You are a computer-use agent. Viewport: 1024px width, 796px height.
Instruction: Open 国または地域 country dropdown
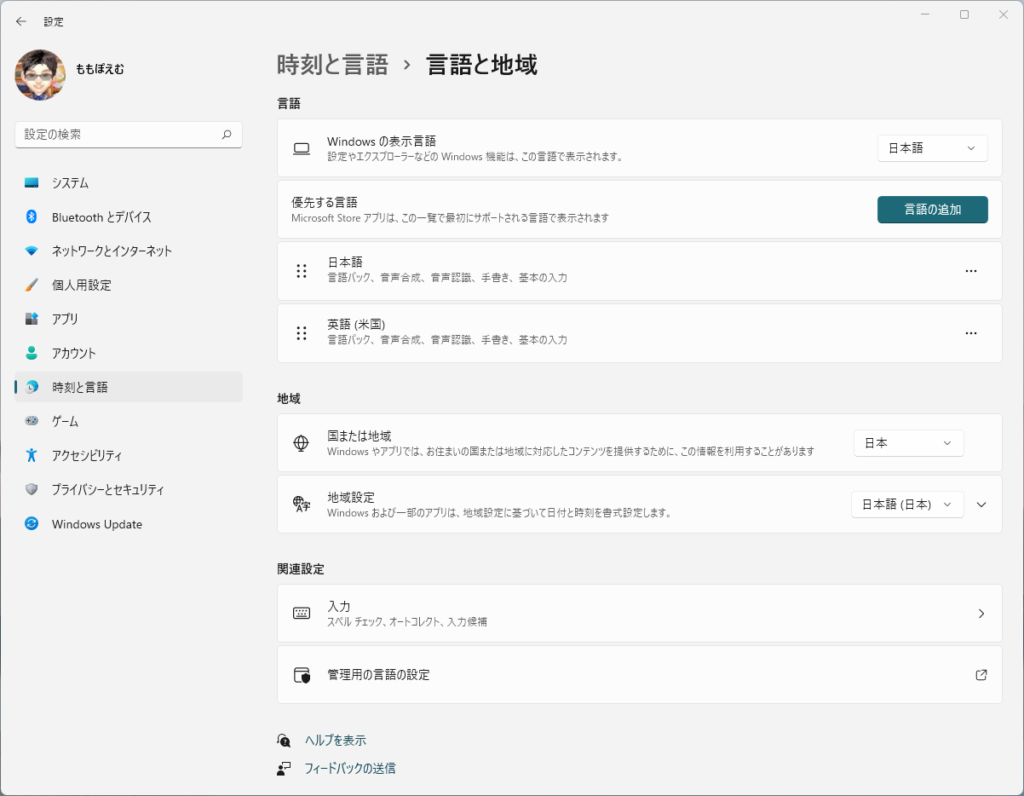tap(908, 443)
